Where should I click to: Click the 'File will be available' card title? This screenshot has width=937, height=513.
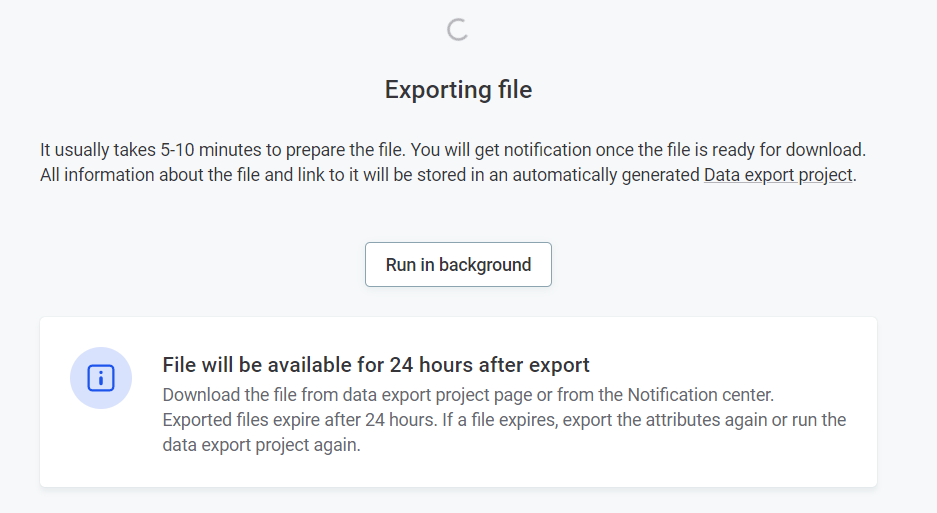[x=376, y=365]
